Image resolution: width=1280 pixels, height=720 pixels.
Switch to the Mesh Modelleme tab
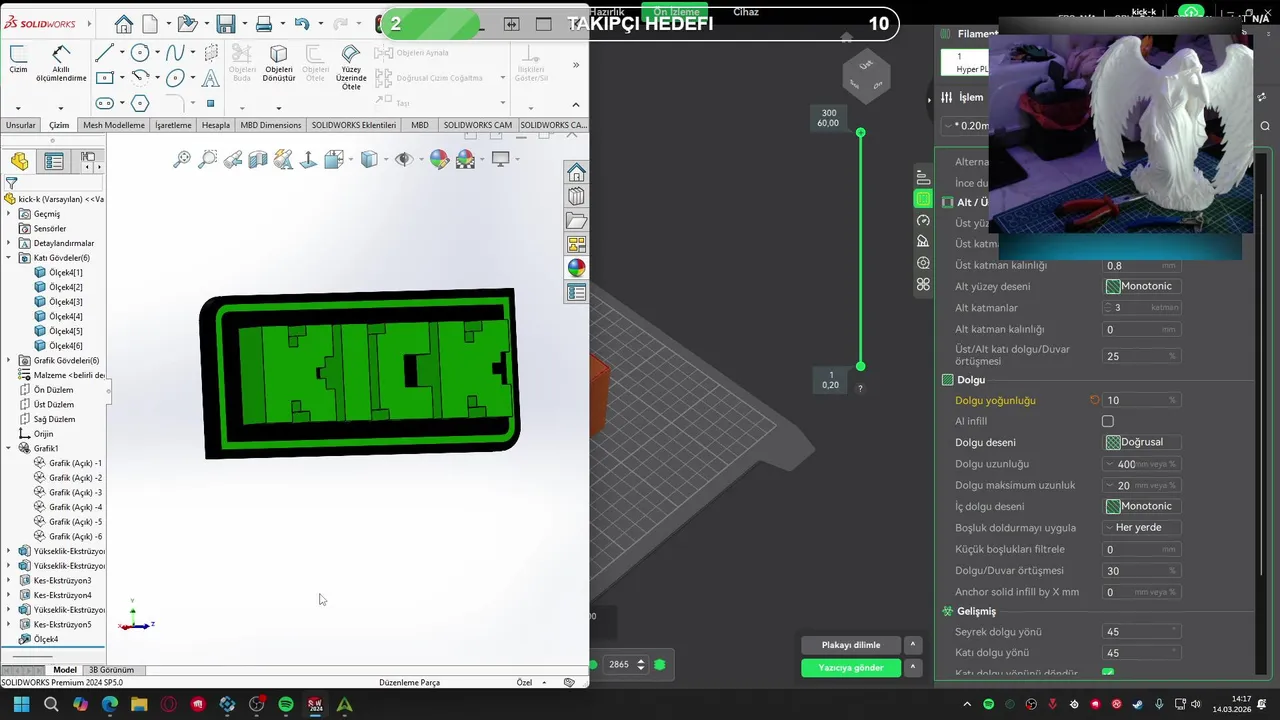[x=114, y=125]
